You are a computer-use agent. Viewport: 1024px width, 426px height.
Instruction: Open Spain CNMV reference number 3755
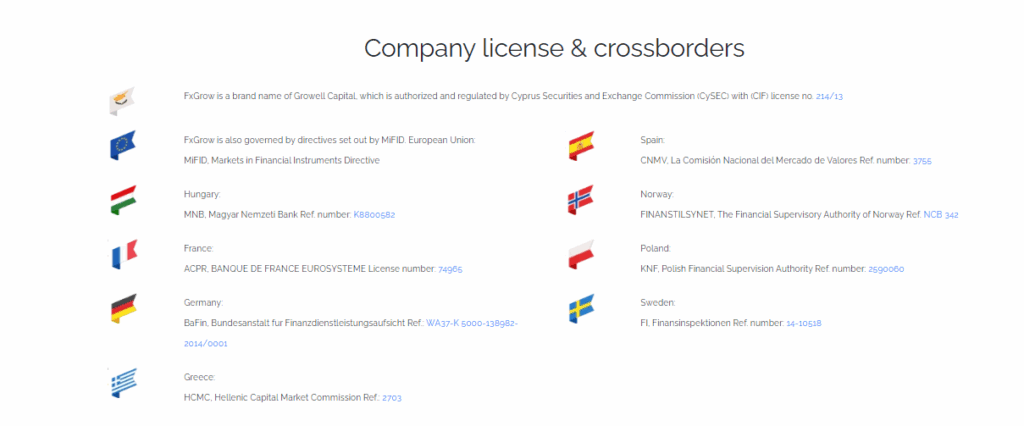(x=922, y=160)
